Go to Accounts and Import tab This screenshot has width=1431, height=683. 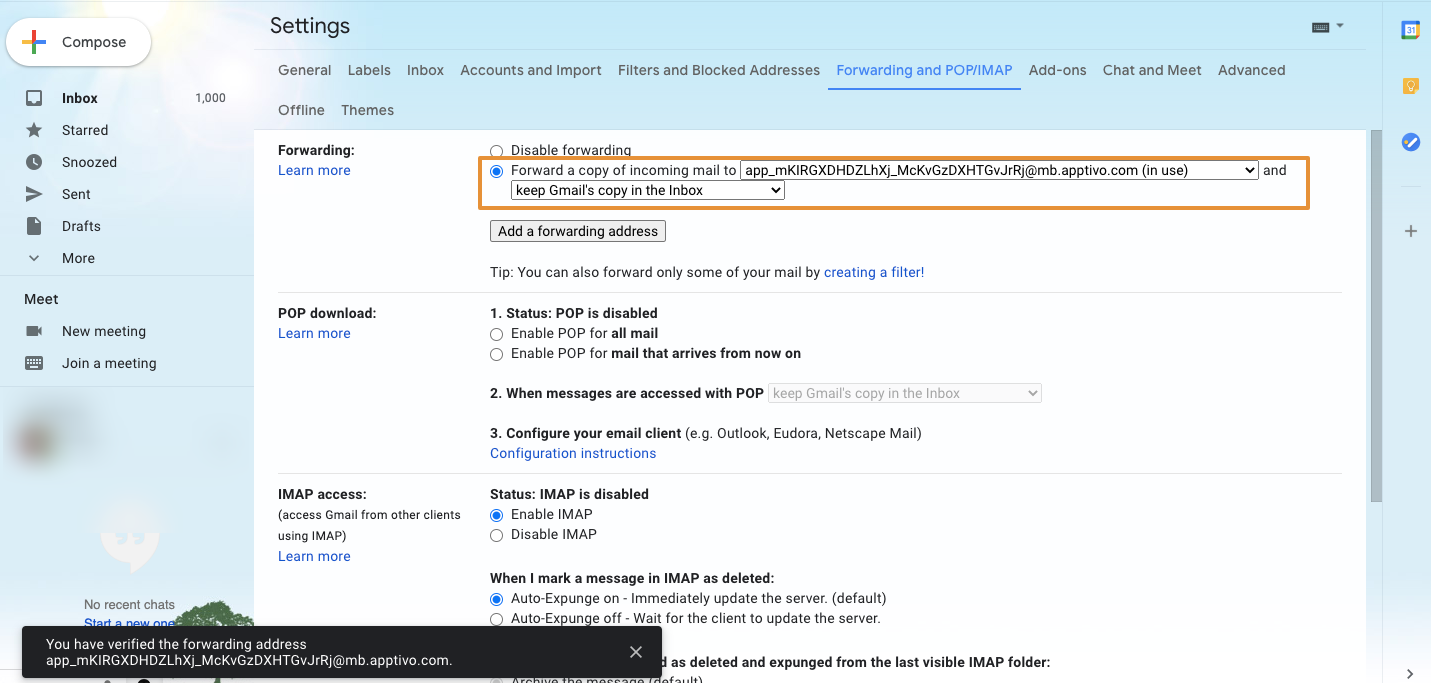(530, 70)
